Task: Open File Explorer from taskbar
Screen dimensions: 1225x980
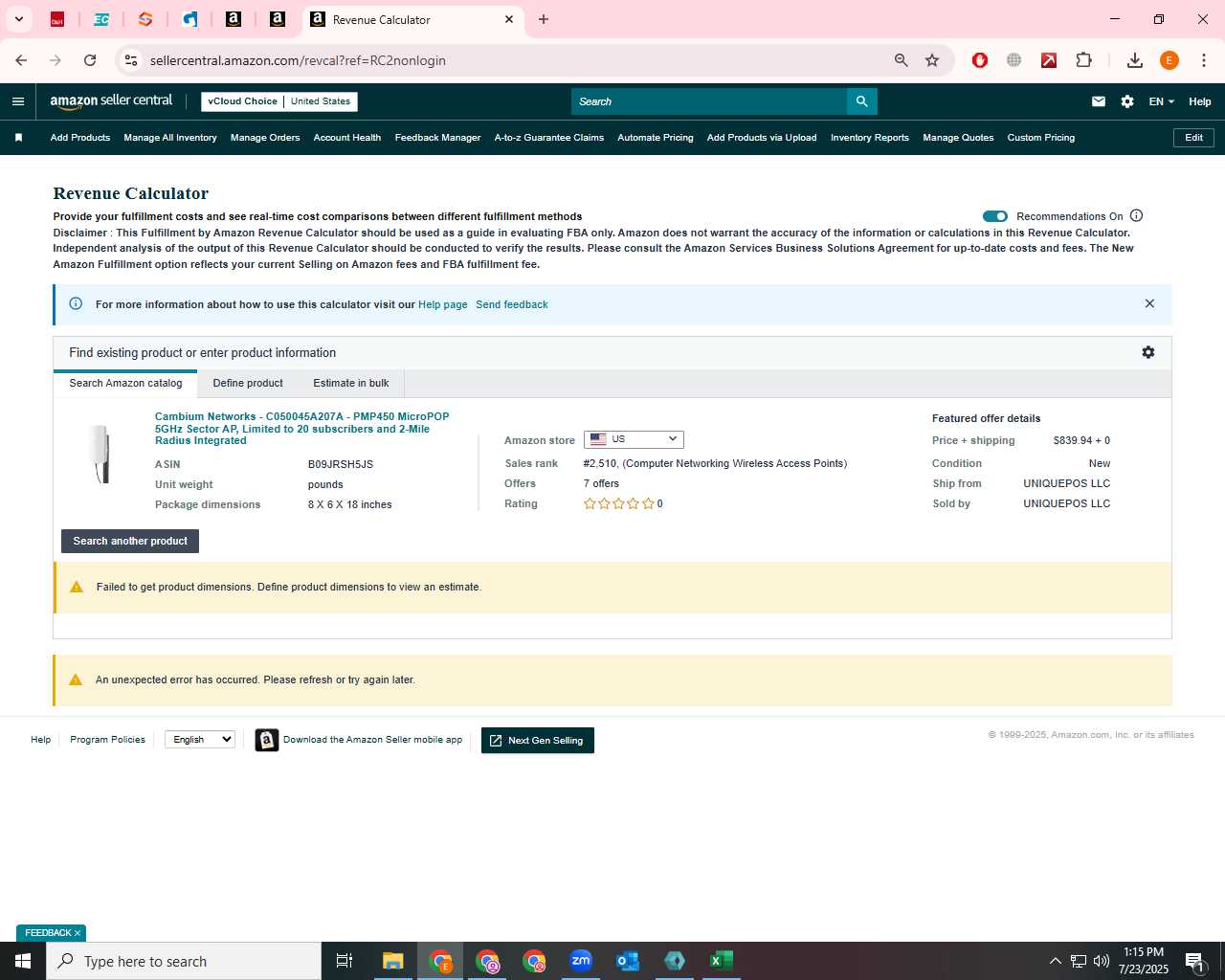Action: tap(393, 961)
